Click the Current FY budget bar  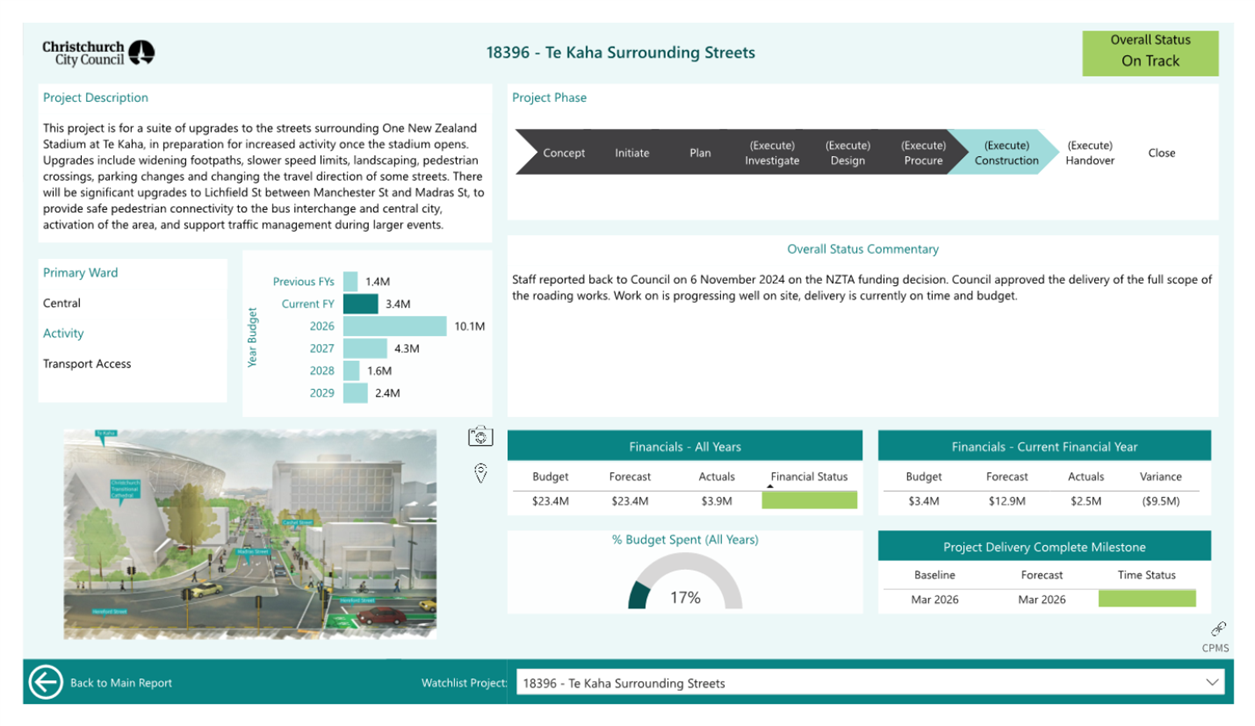pyautogui.click(x=360, y=304)
